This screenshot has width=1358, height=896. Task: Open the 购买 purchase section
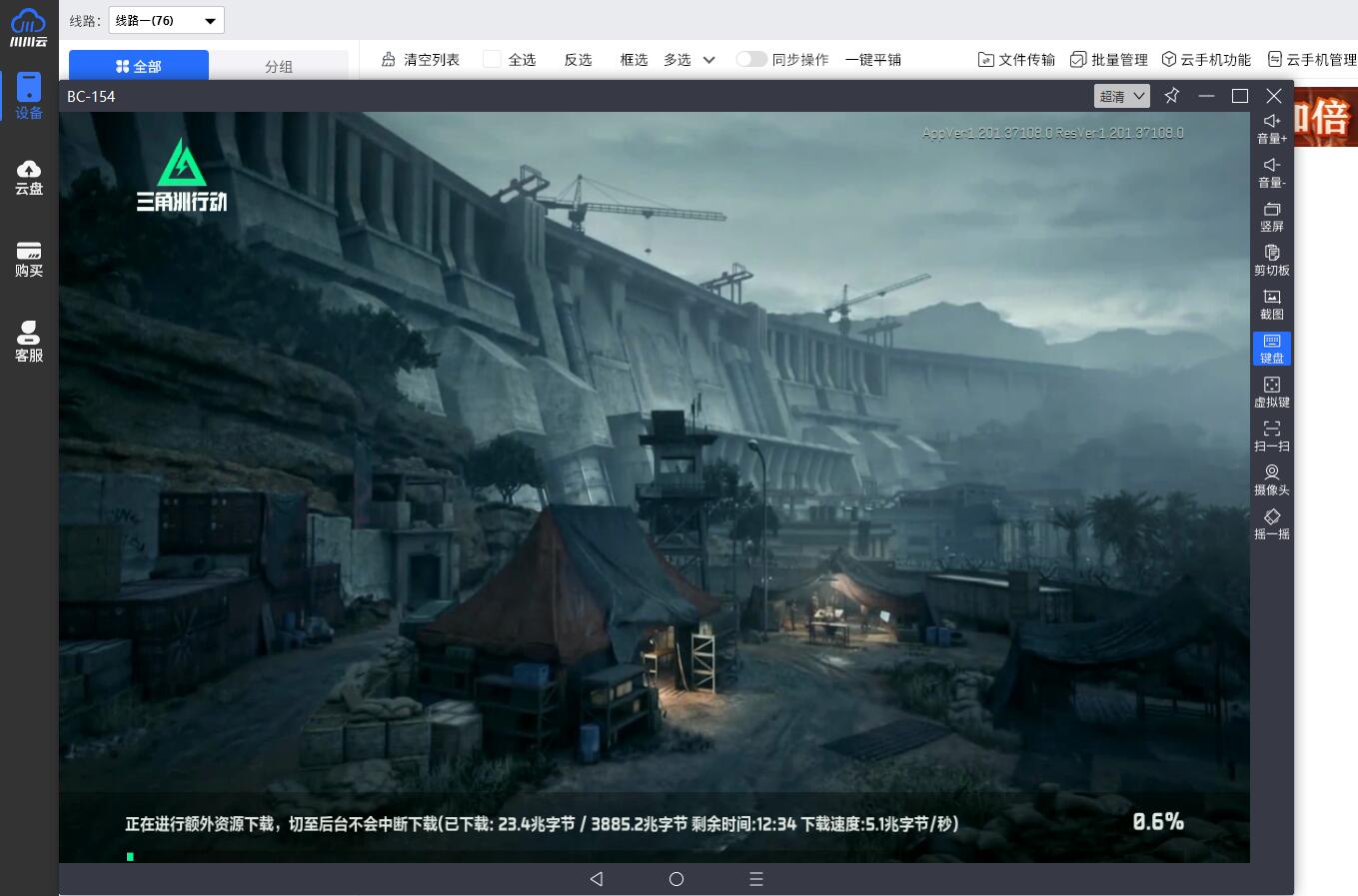point(29,260)
